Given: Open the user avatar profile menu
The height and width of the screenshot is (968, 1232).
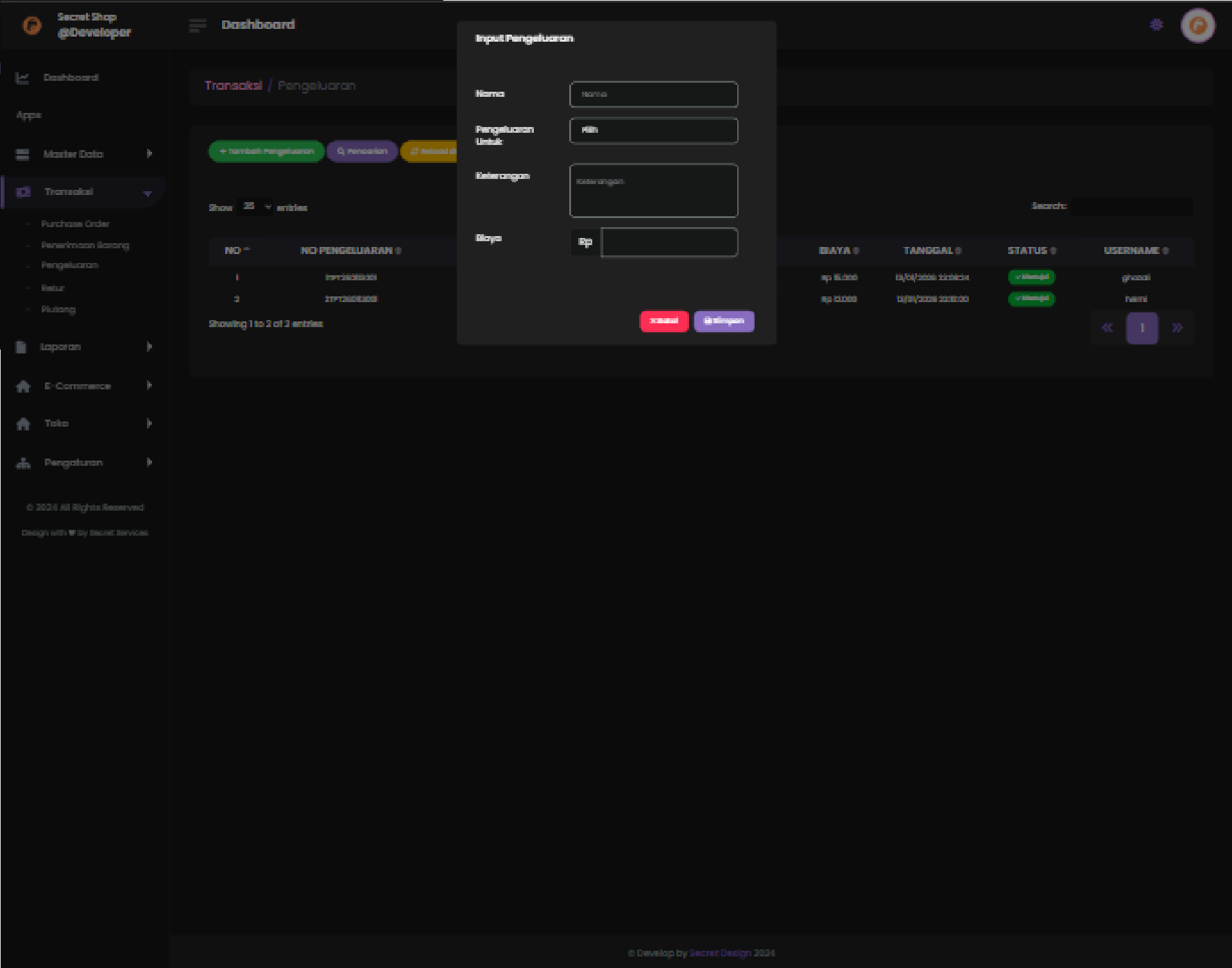Looking at the screenshot, I should tap(1197, 26).
